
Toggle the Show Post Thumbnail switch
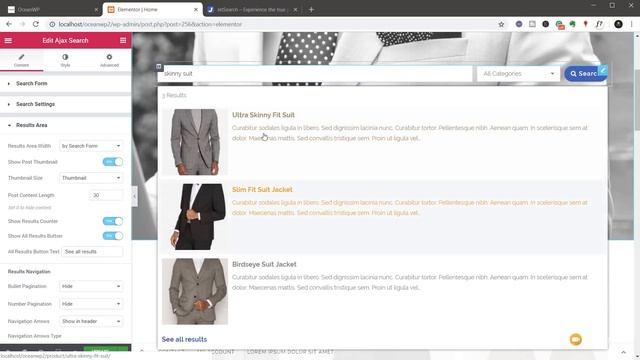pos(112,162)
